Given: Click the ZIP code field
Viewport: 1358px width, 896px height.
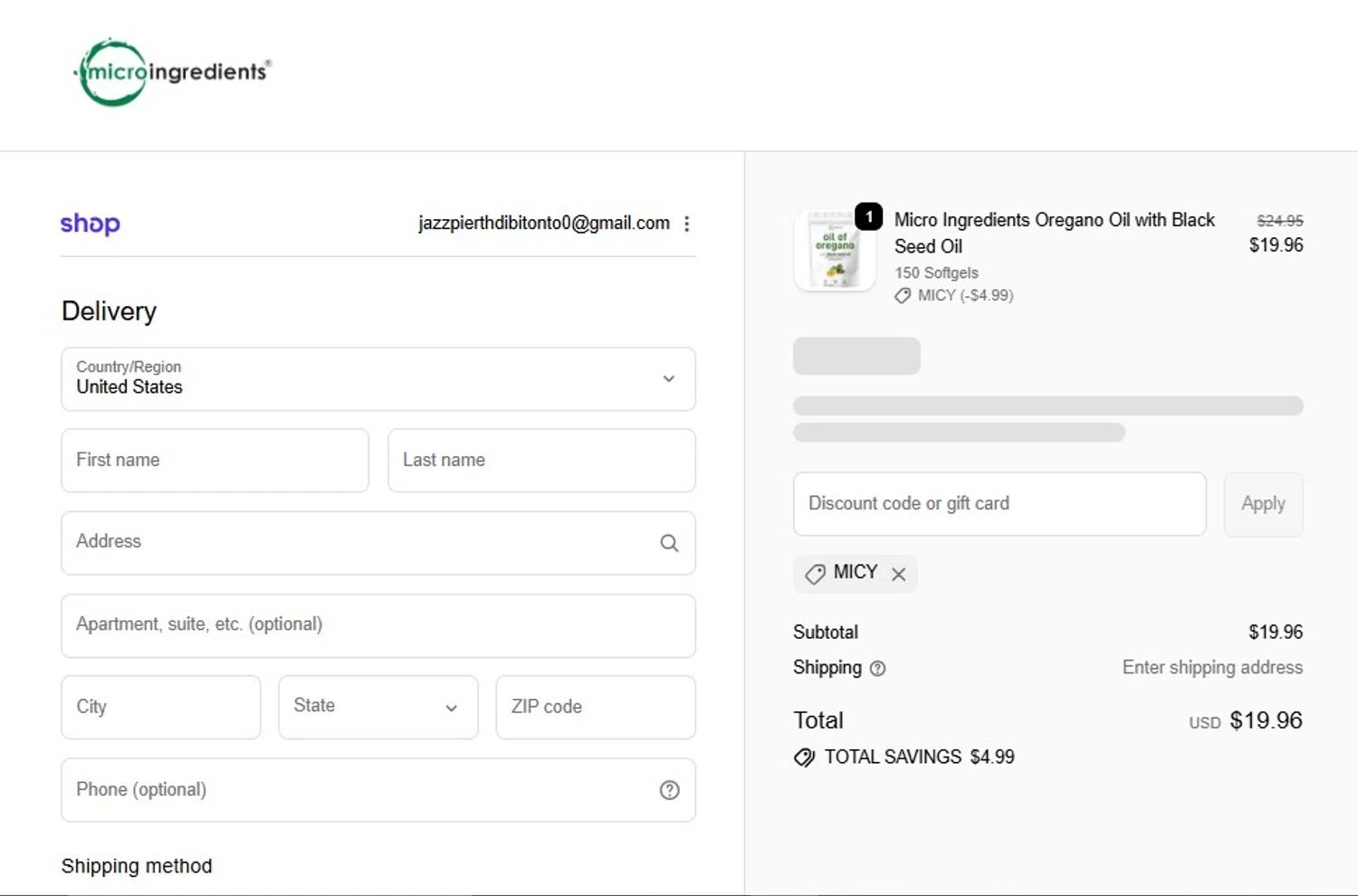Looking at the screenshot, I should 596,707.
